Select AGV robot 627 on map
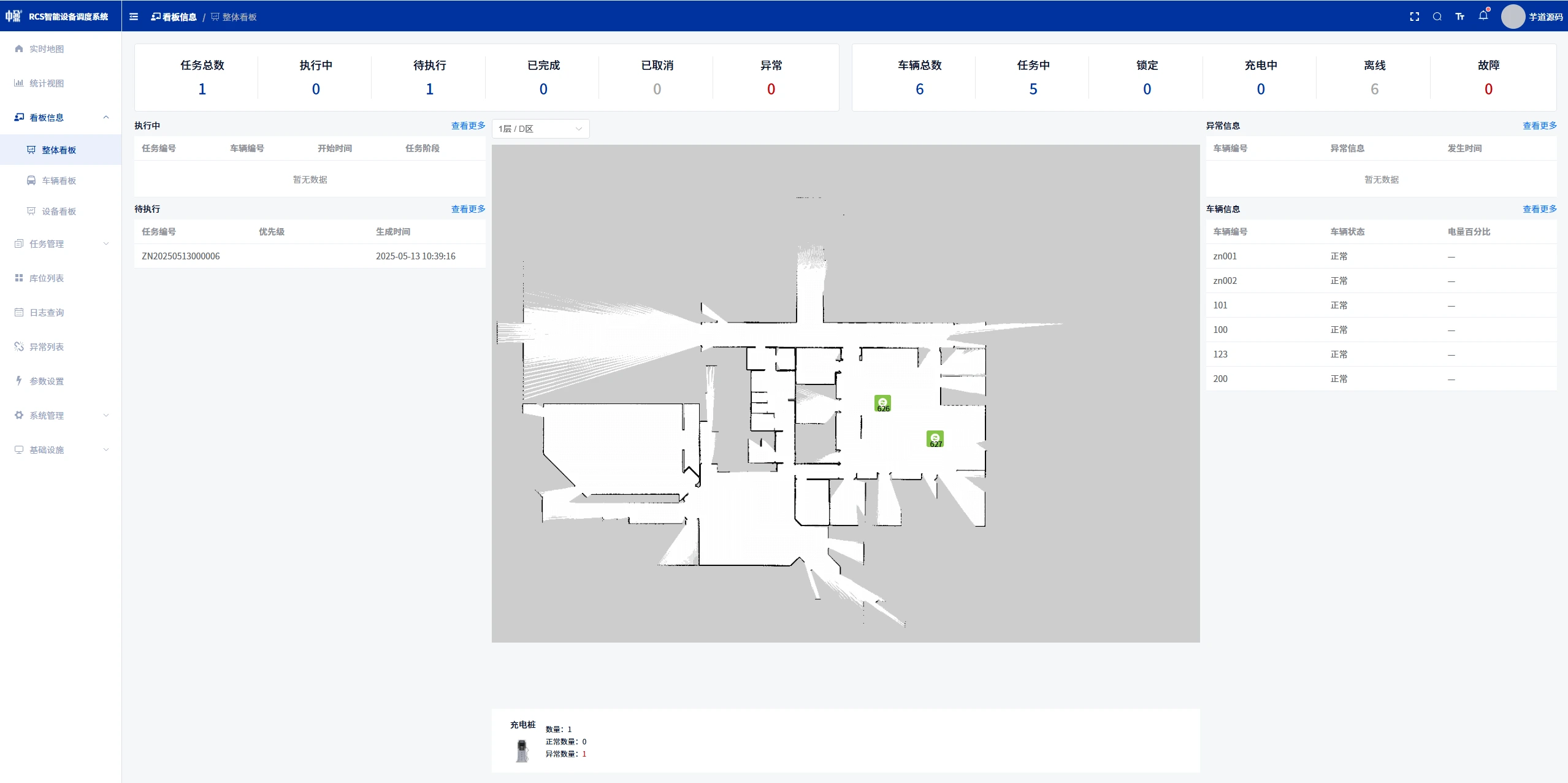Image resolution: width=1568 pixels, height=783 pixels. pyautogui.click(x=935, y=439)
